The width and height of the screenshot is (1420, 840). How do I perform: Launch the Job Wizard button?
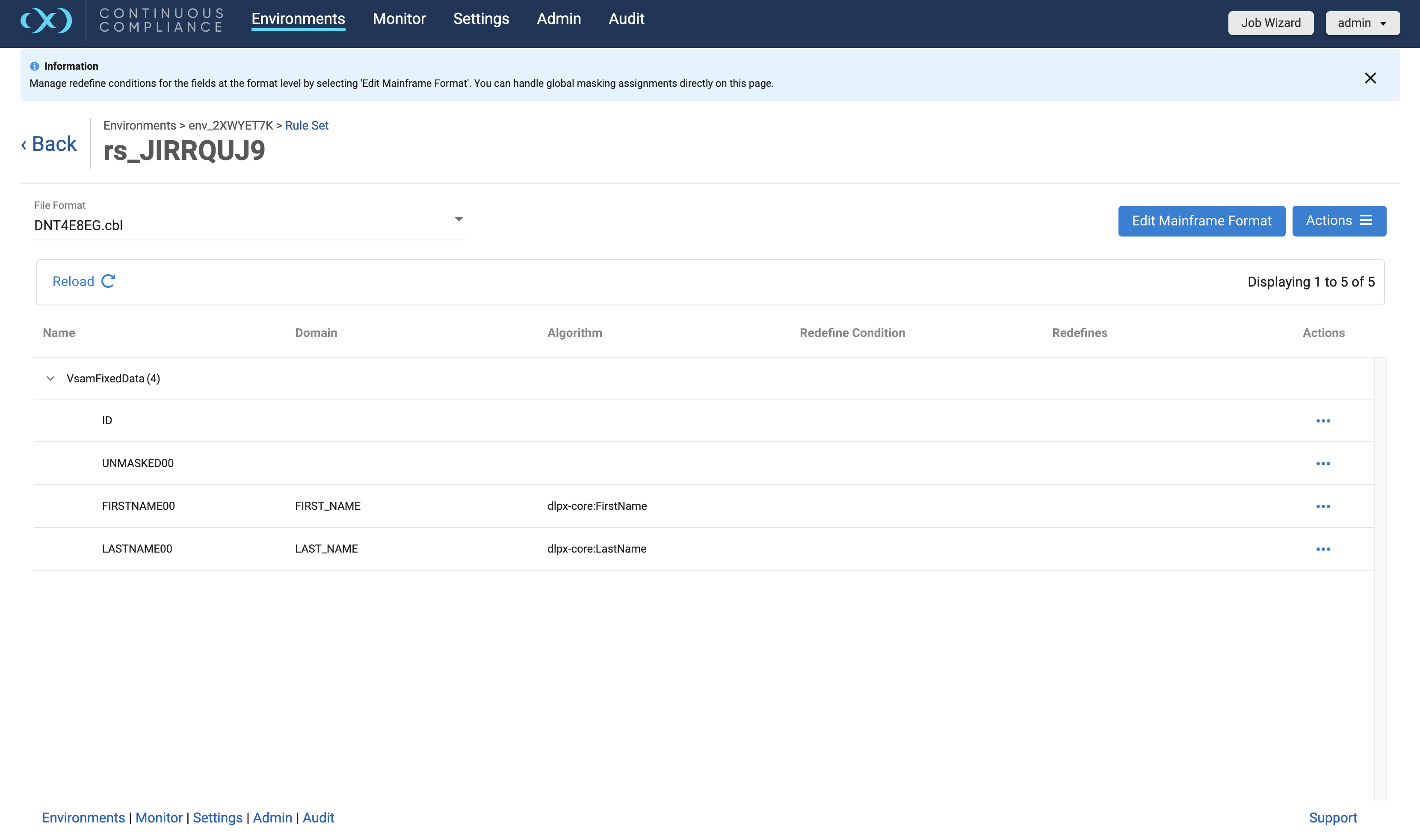[x=1270, y=23]
